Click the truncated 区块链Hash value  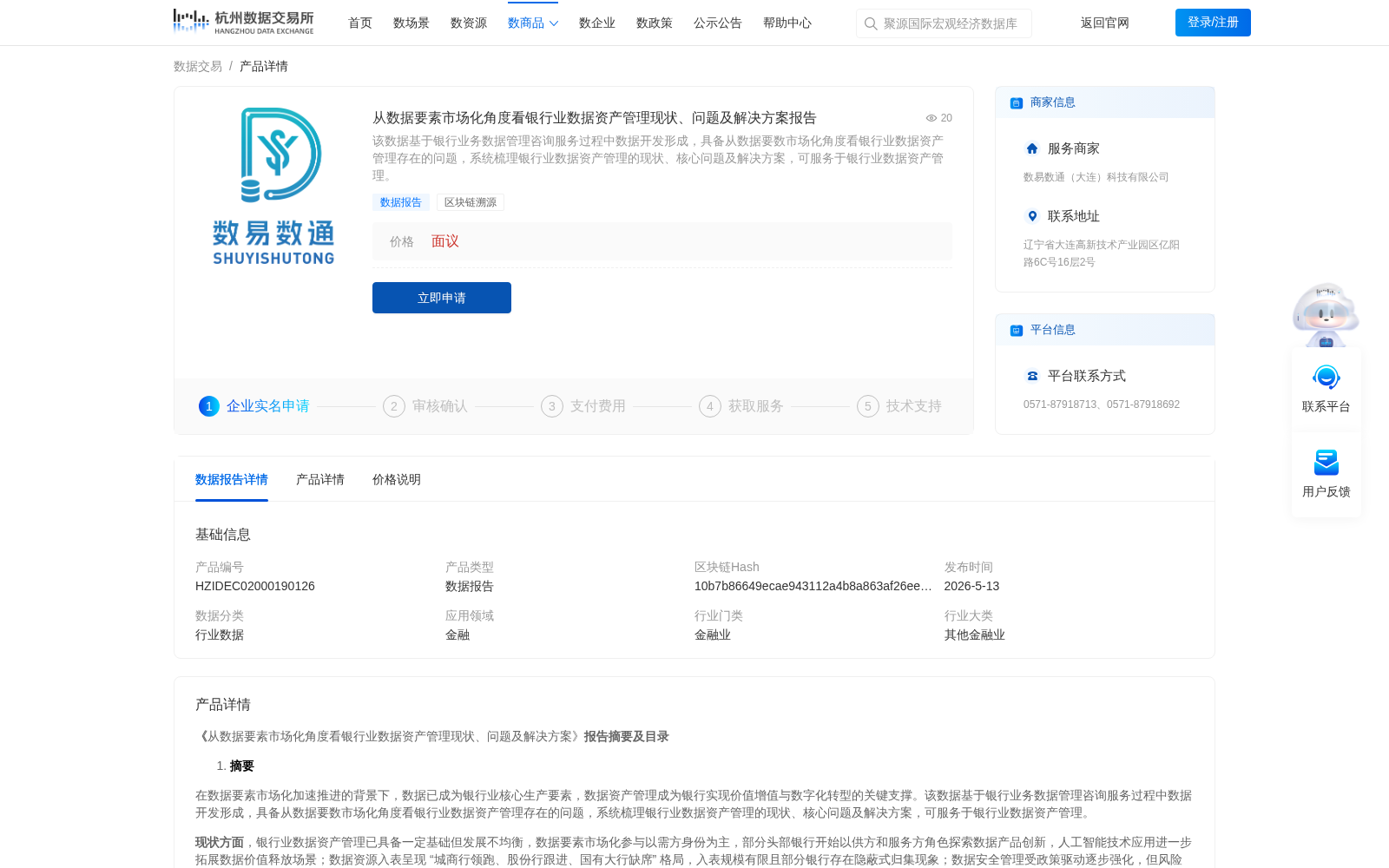point(813,586)
